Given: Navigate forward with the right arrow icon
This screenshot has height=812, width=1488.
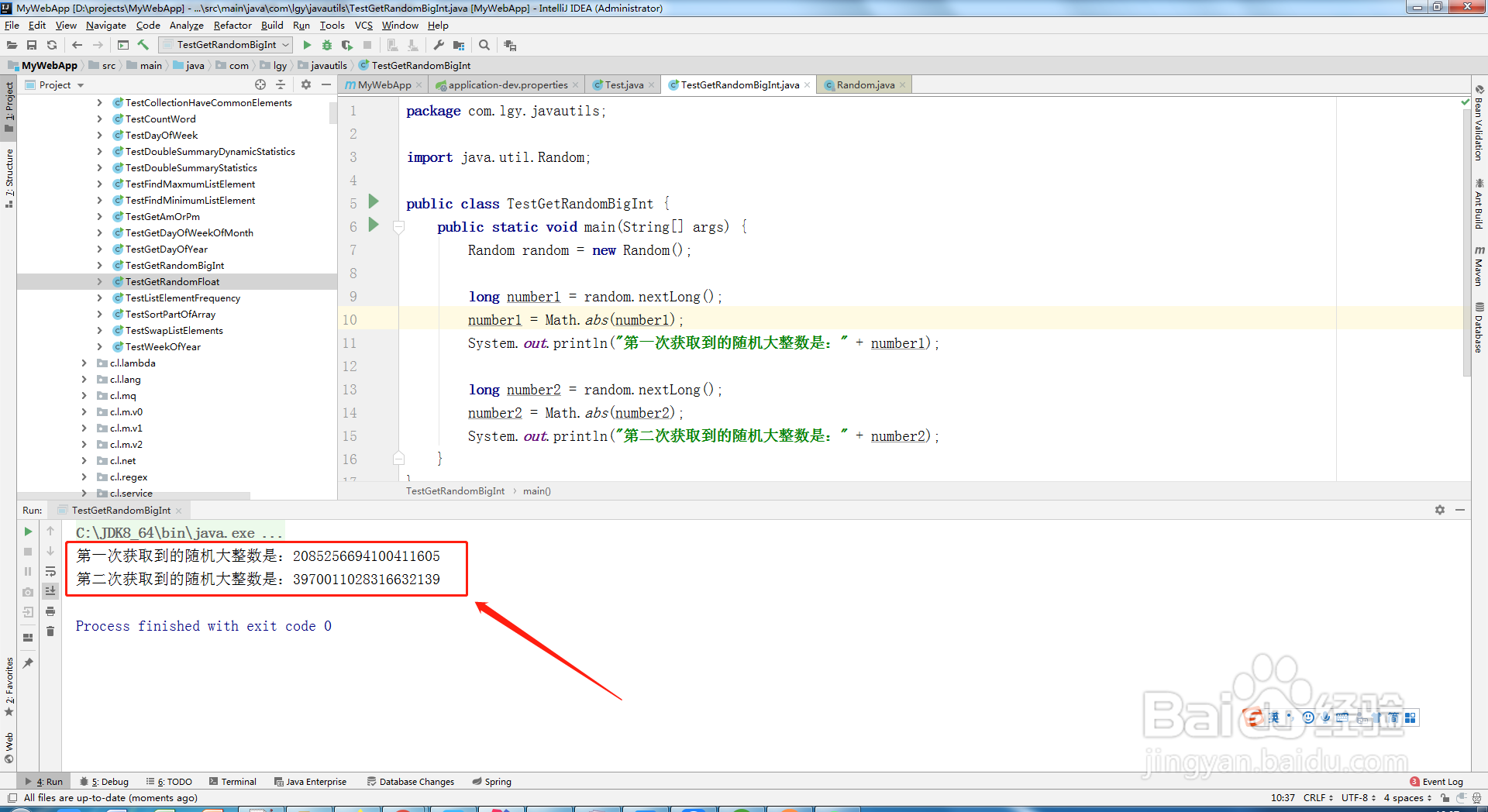Looking at the screenshot, I should click(98, 45).
